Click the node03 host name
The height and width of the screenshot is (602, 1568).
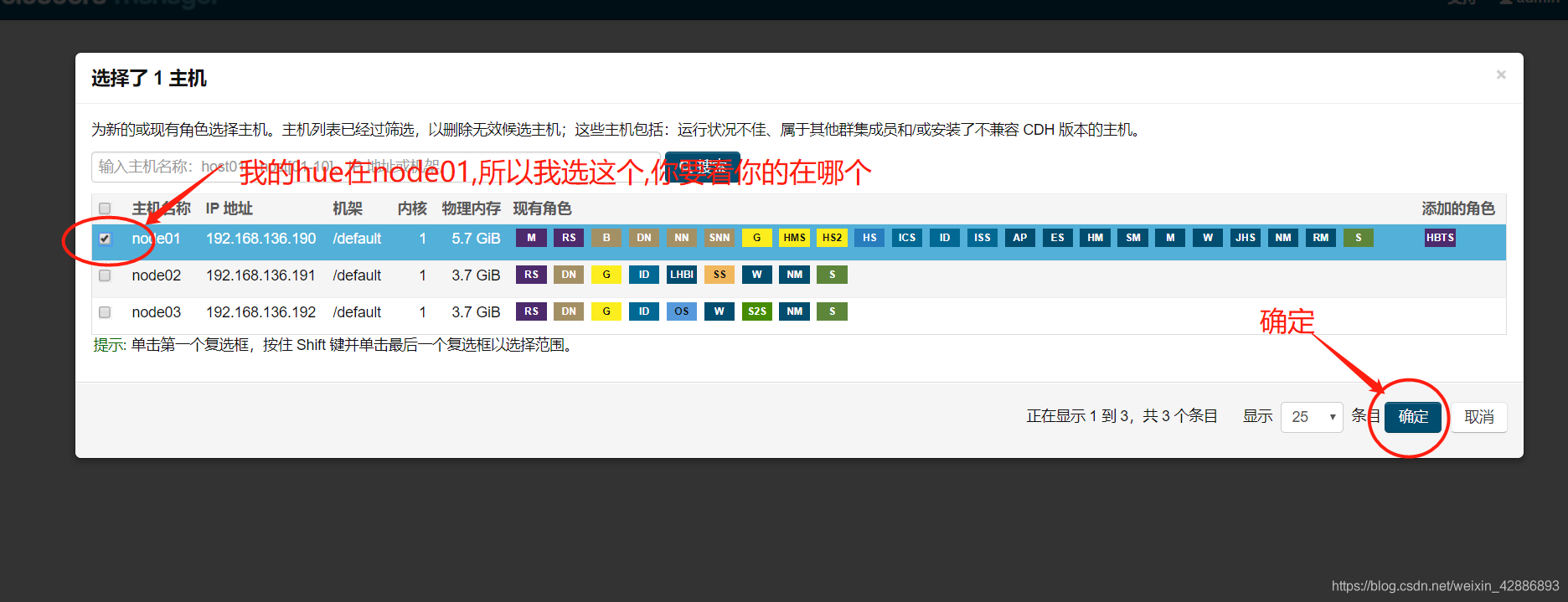pos(157,312)
